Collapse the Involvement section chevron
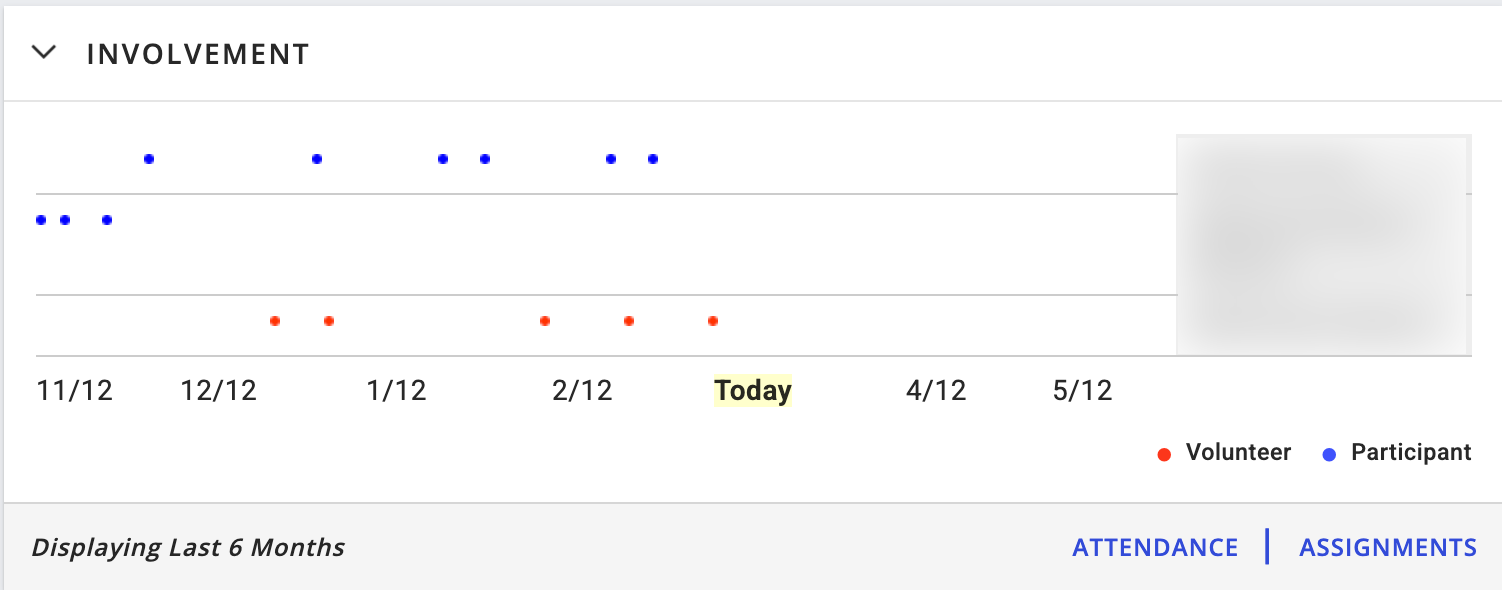 point(43,52)
